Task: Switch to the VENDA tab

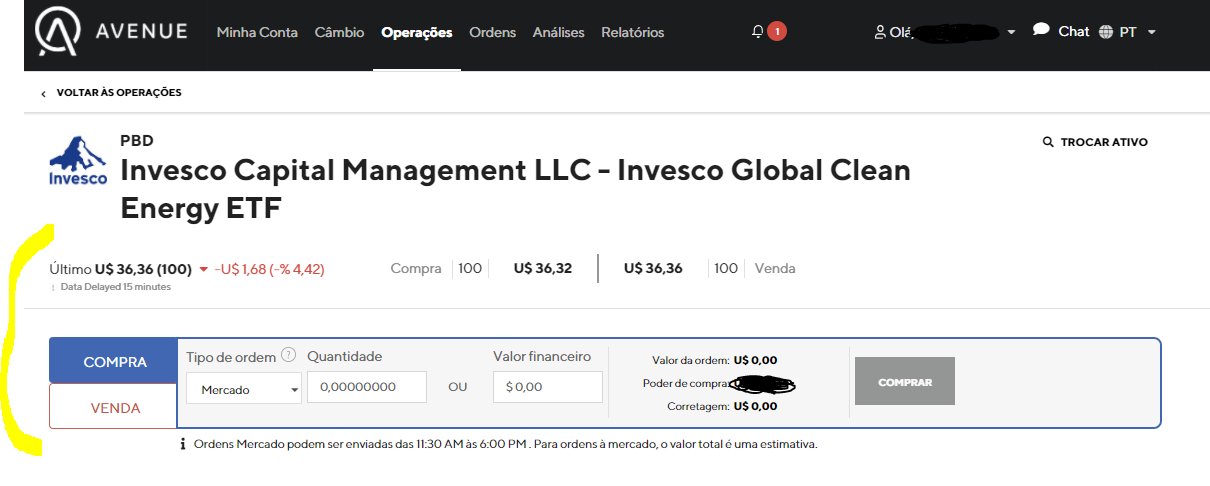Action: 114,408
